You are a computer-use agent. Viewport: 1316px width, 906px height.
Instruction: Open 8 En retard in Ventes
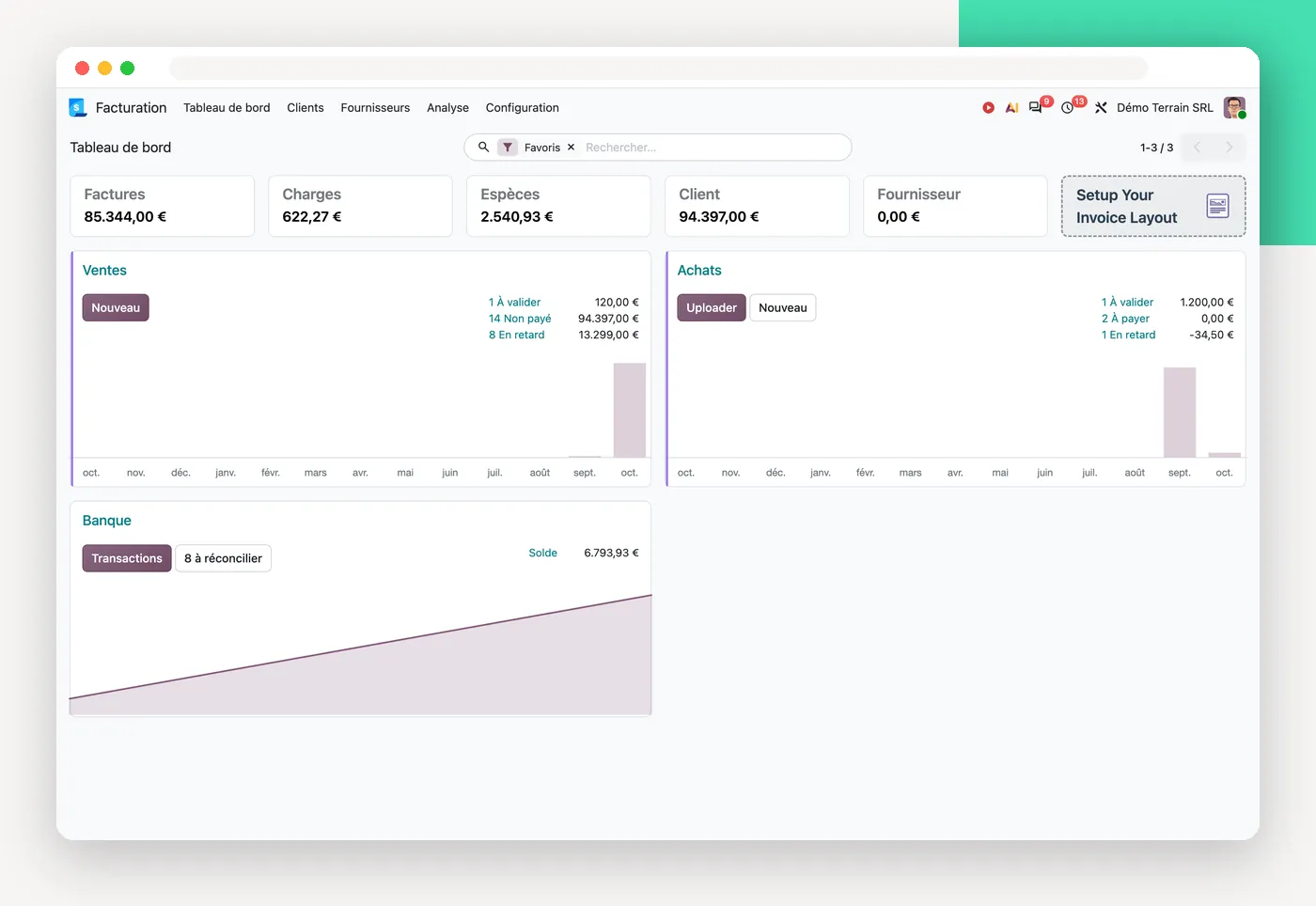coord(516,335)
